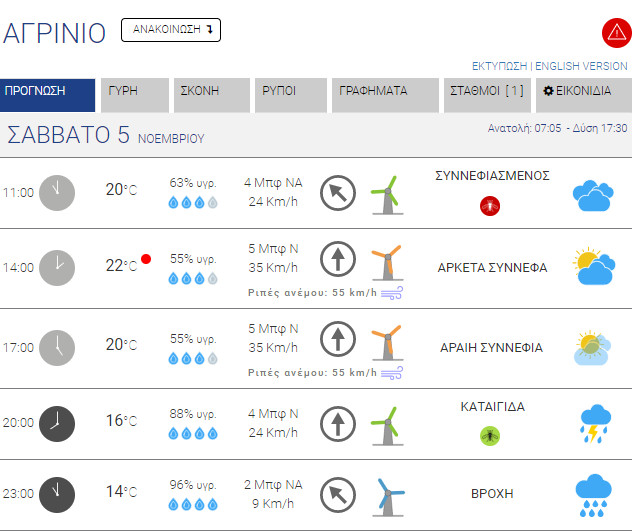
Task: Click the ΕΚΤΥΠΩΣΗ print link
Action: click(x=499, y=66)
